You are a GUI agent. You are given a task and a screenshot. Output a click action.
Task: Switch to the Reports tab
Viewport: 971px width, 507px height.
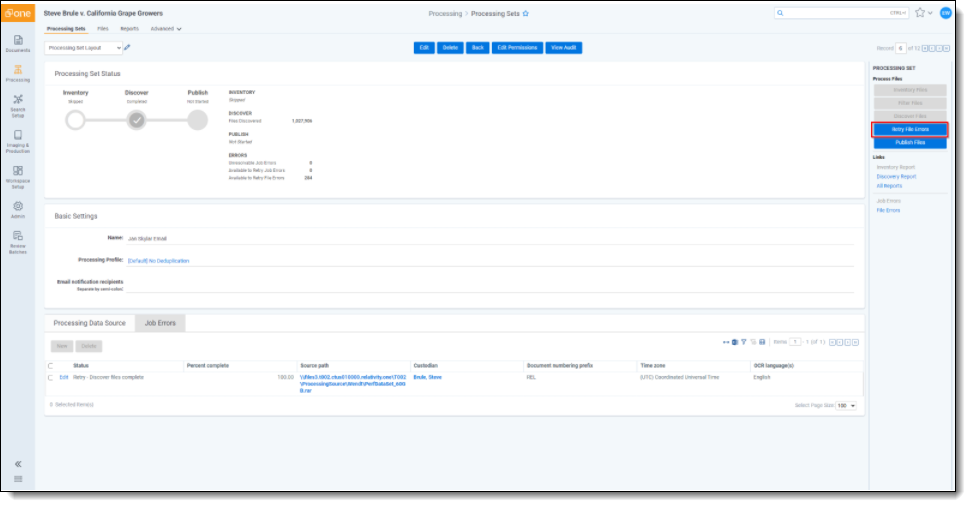coord(129,29)
